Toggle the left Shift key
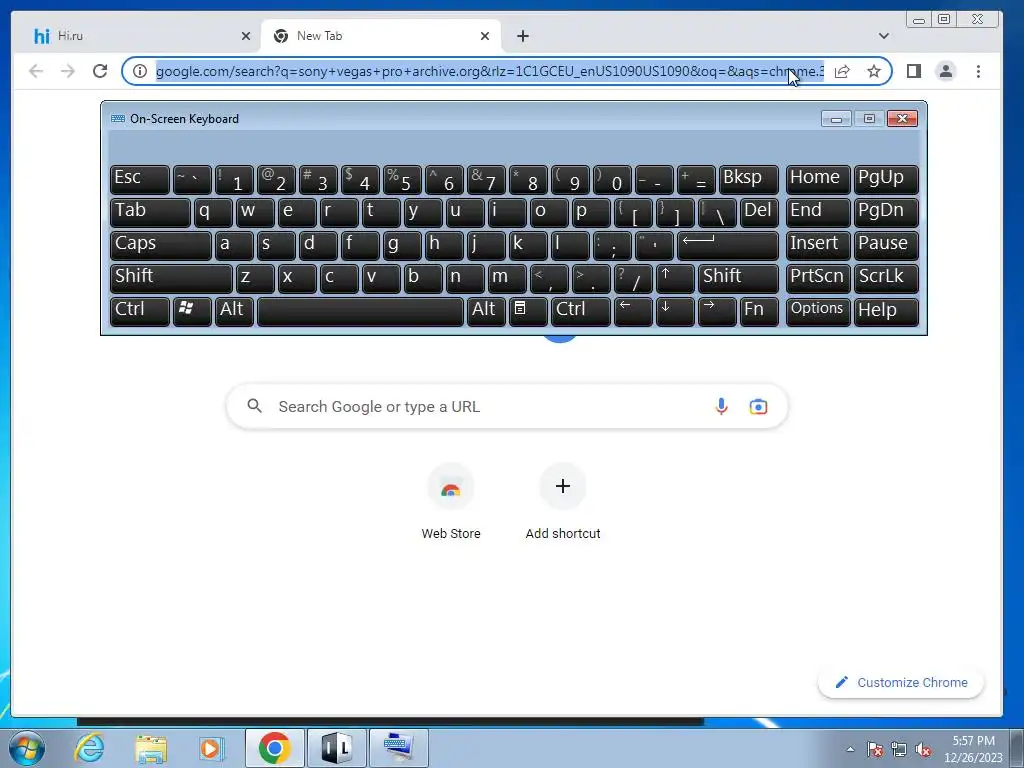 [171, 278]
